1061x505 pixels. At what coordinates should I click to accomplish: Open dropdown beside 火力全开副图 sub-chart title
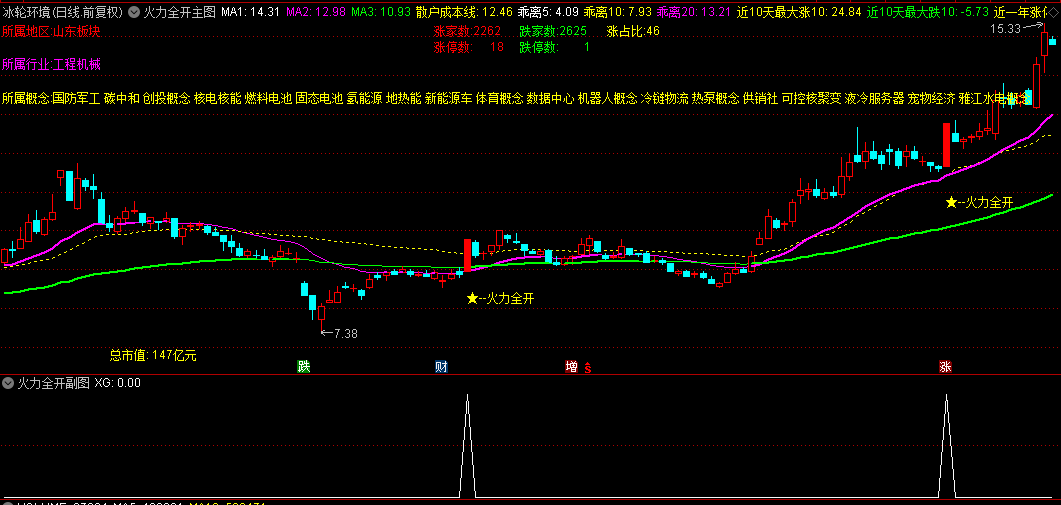coord(8,383)
